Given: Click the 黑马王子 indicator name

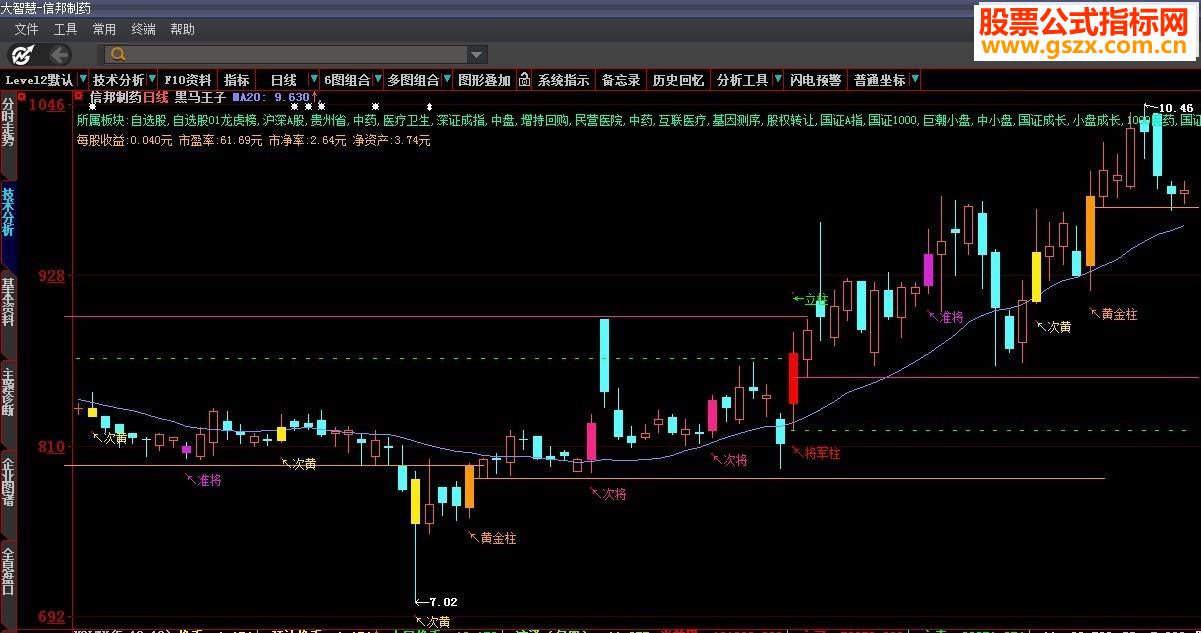Looking at the screenshot, I should (x=201, y=97).
